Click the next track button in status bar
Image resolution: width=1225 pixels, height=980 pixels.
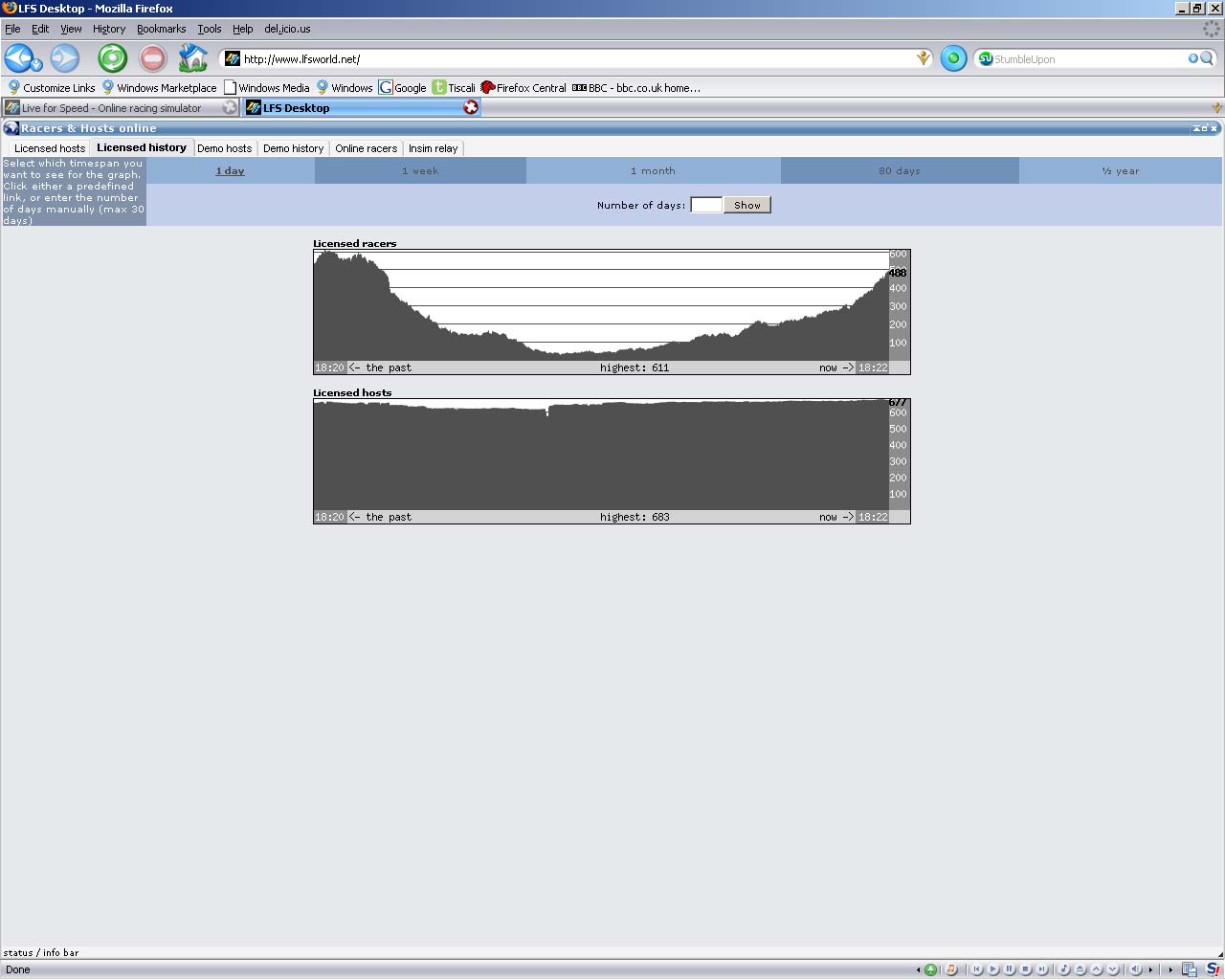click(x=1042, y=969)
